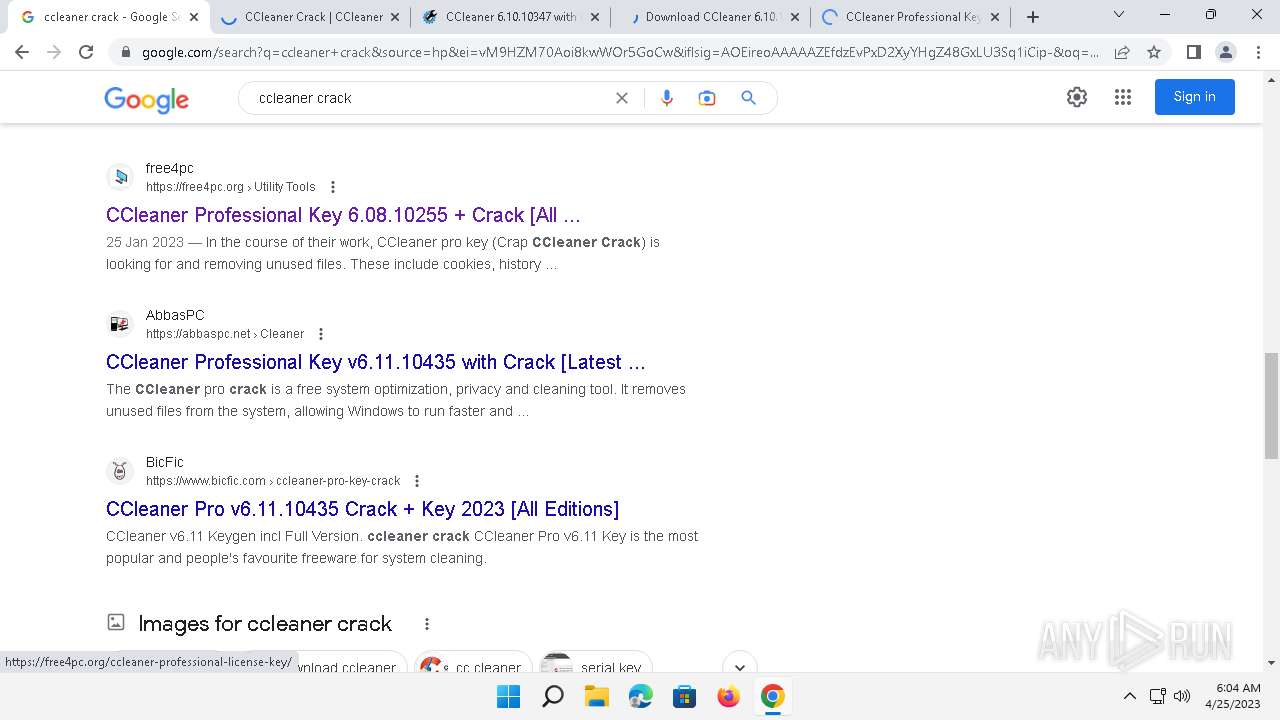The width and height of the screenshot is (1280, 720).
Task: Launch Microsoft Edge from the taskbar
Action: tap(641, 696)
